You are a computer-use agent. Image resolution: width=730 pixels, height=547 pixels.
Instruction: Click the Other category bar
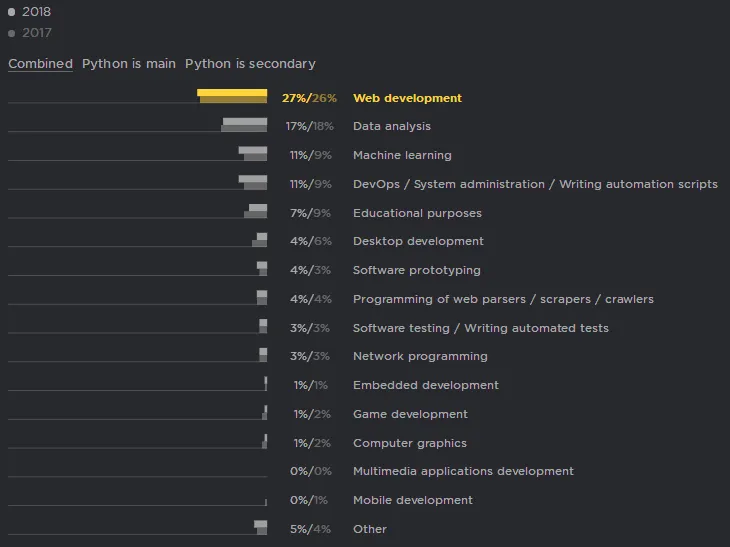[x=261, y=527]
